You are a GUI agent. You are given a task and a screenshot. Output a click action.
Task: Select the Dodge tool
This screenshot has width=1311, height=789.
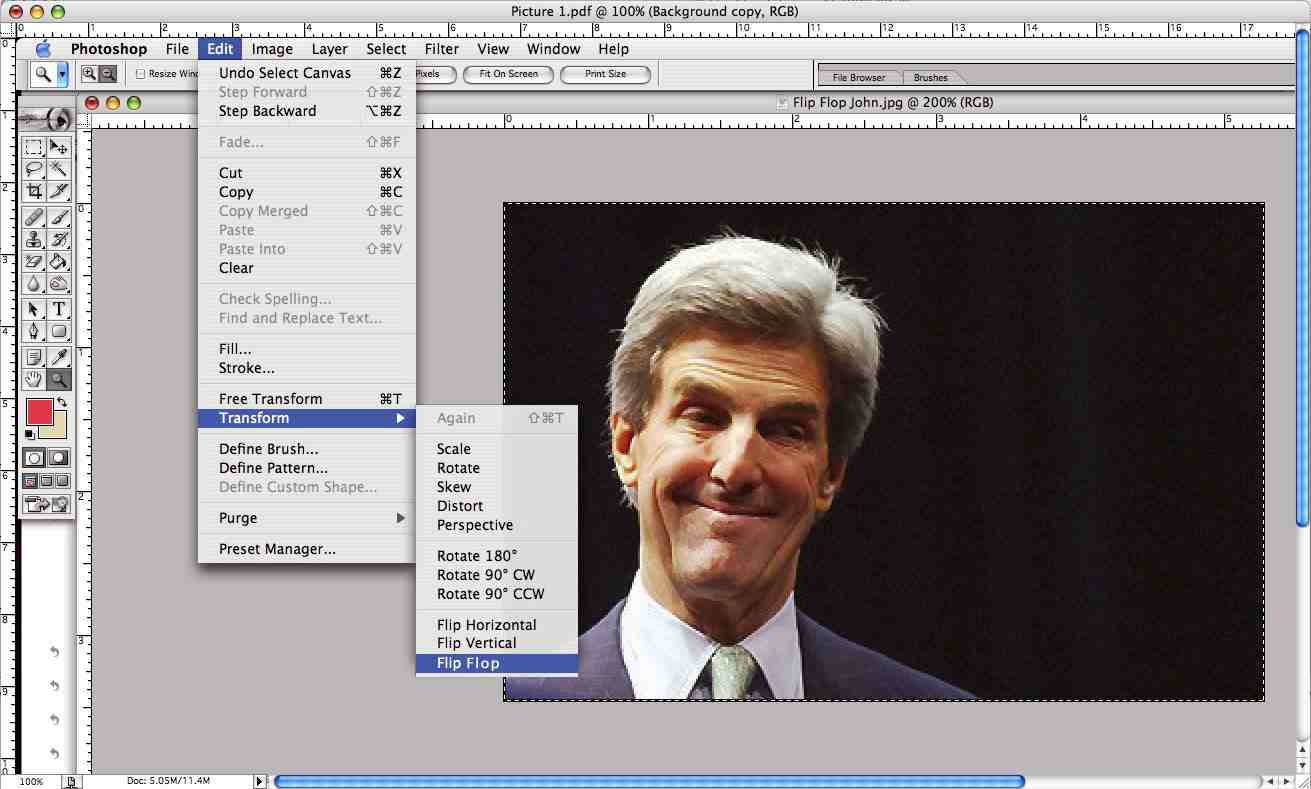point(59,284)
